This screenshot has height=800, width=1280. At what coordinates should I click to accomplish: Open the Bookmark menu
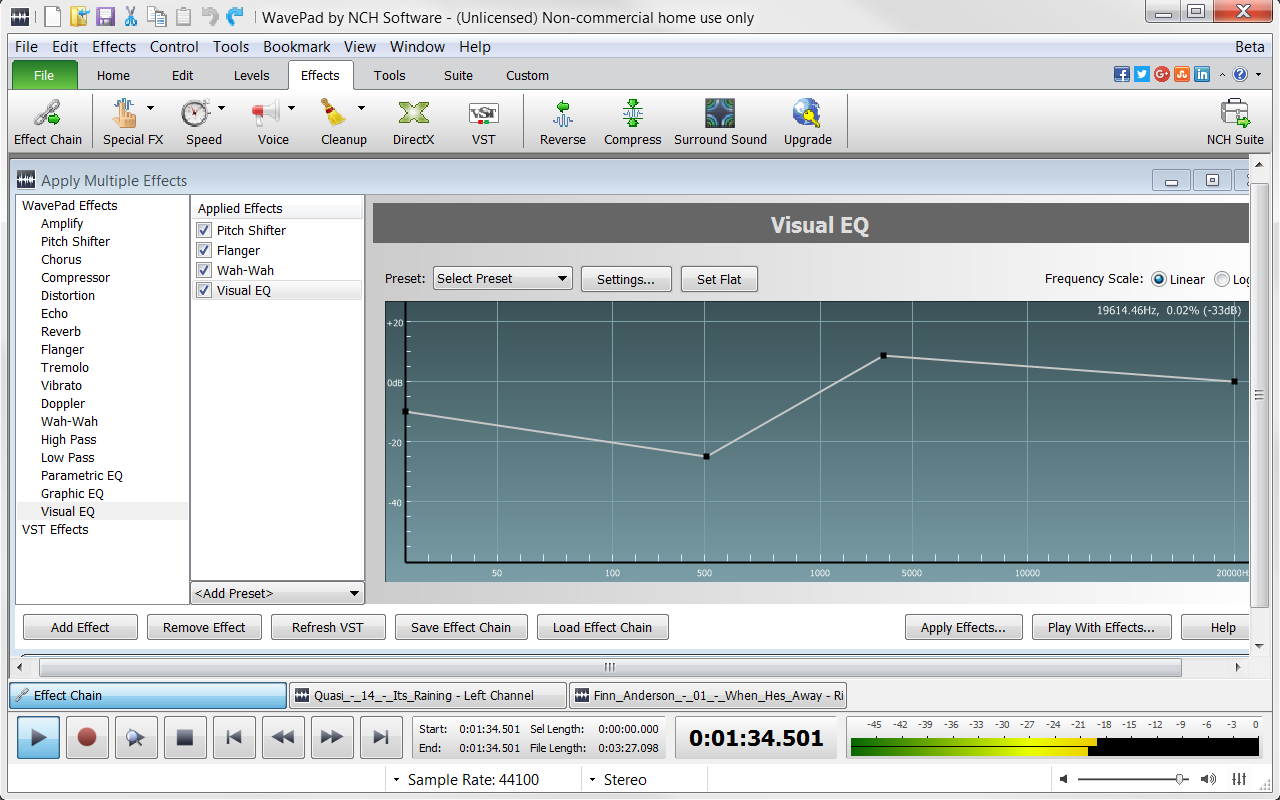tap(296, 46)
